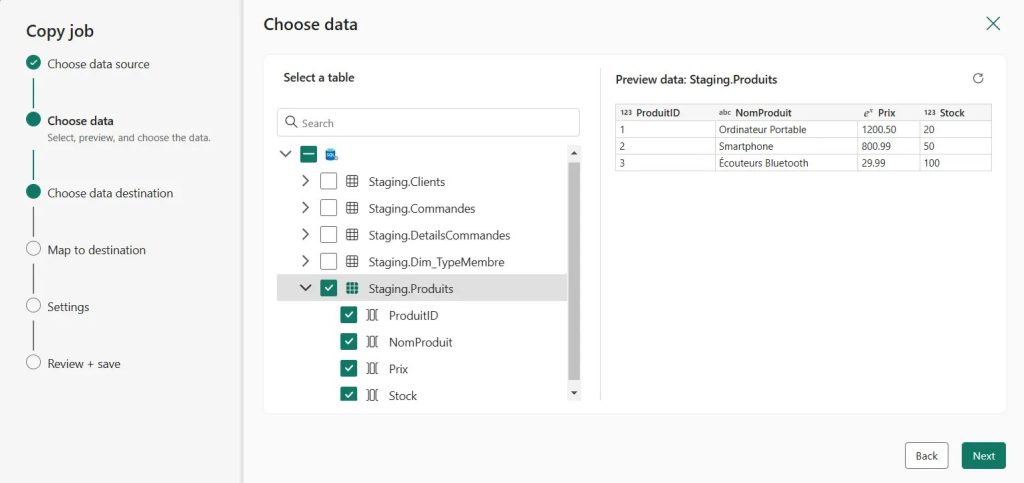This screenshot has height=483, width=1024.
Task: Click the ProduitID preview column header
Action: coord(665,112)
